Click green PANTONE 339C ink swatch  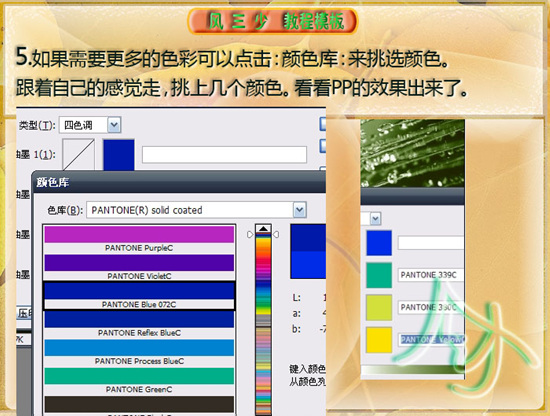[379, 275]
